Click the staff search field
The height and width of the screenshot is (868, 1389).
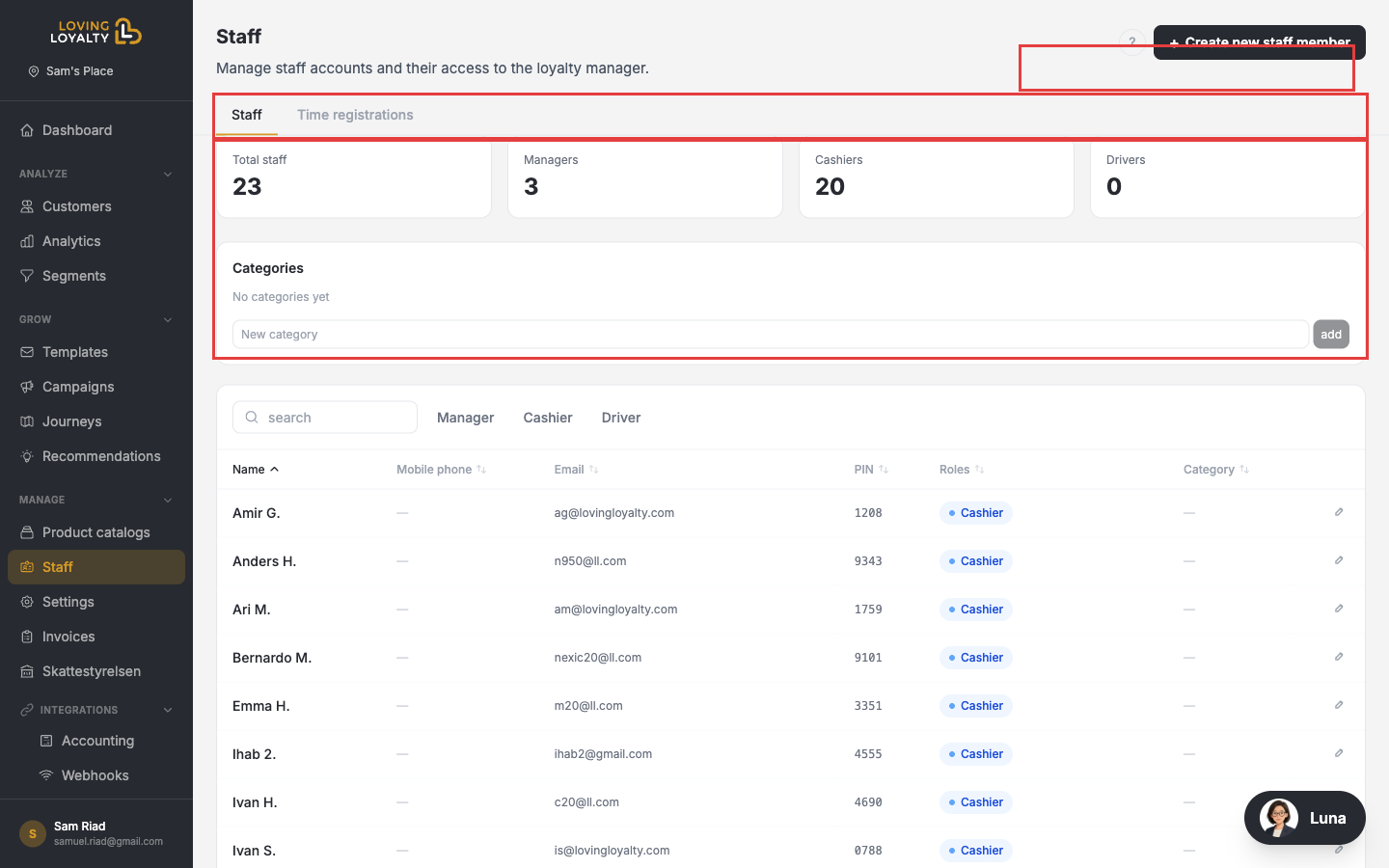(x=325, y=418)
